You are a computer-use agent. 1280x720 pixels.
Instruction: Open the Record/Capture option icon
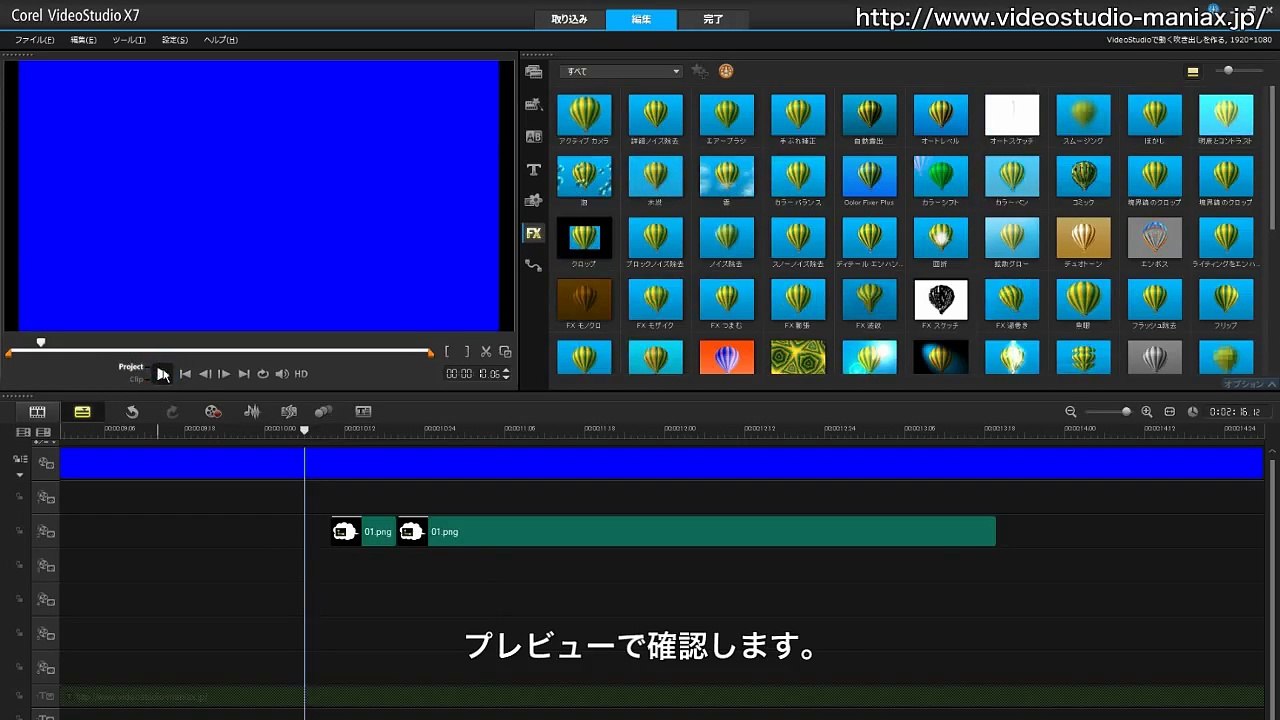(x=213, y=412)
